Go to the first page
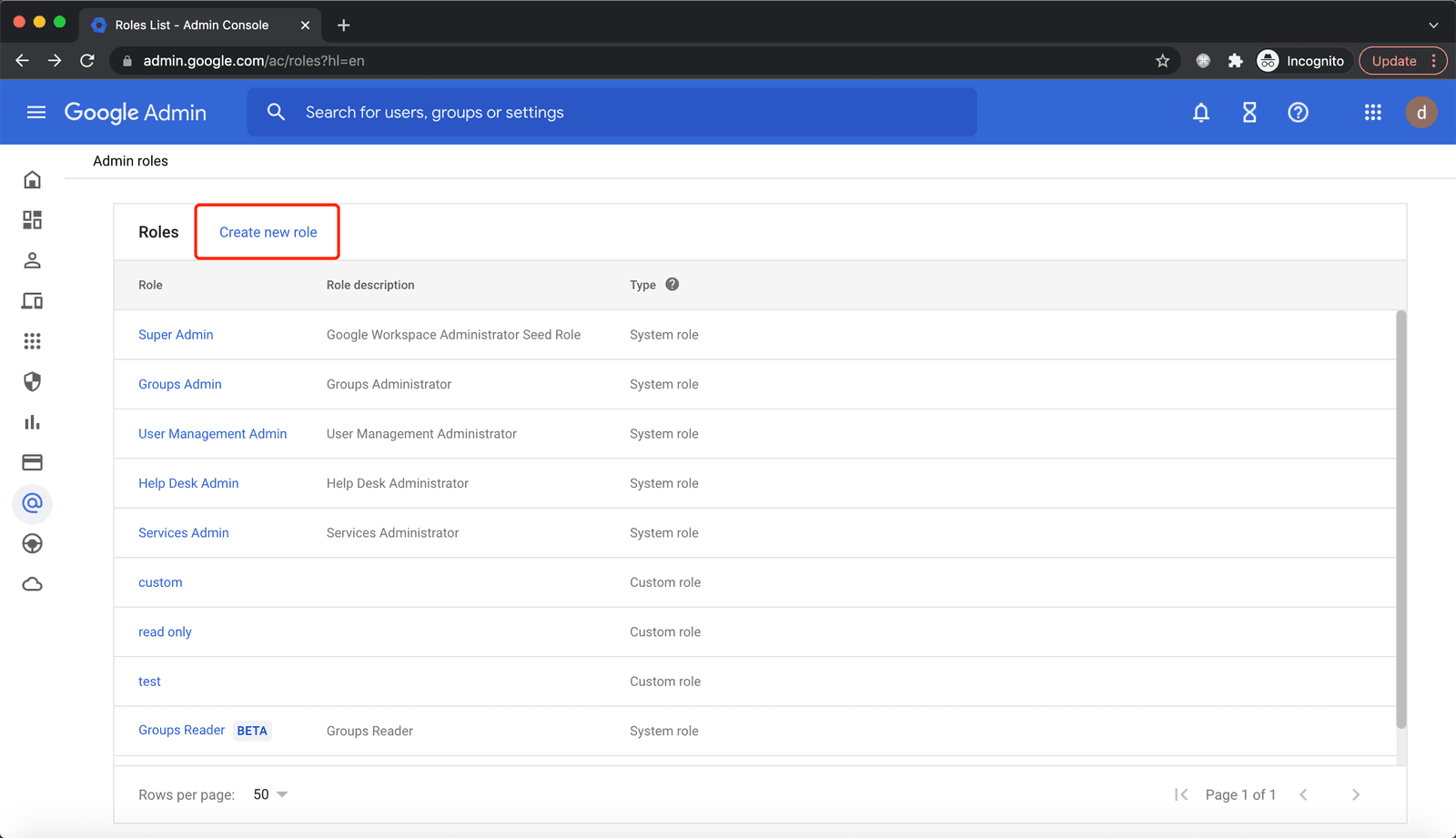This screenshot has height=838, width=1456. coord(1181,794)
